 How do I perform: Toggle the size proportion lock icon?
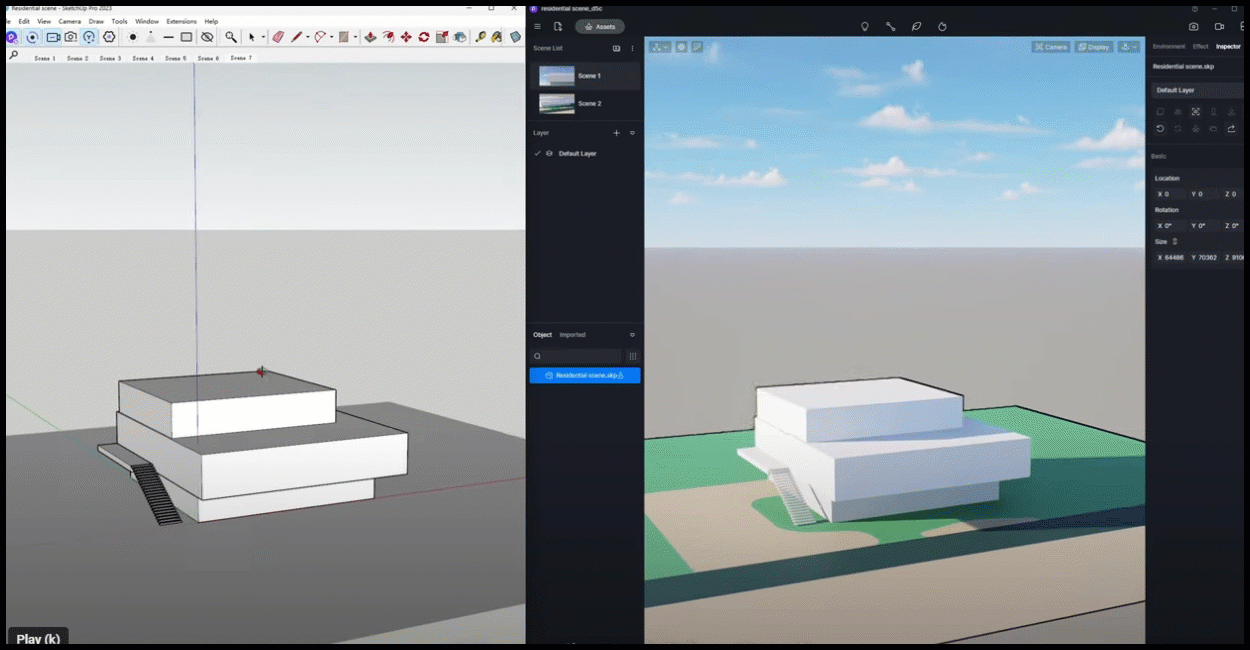[1175, 241]
